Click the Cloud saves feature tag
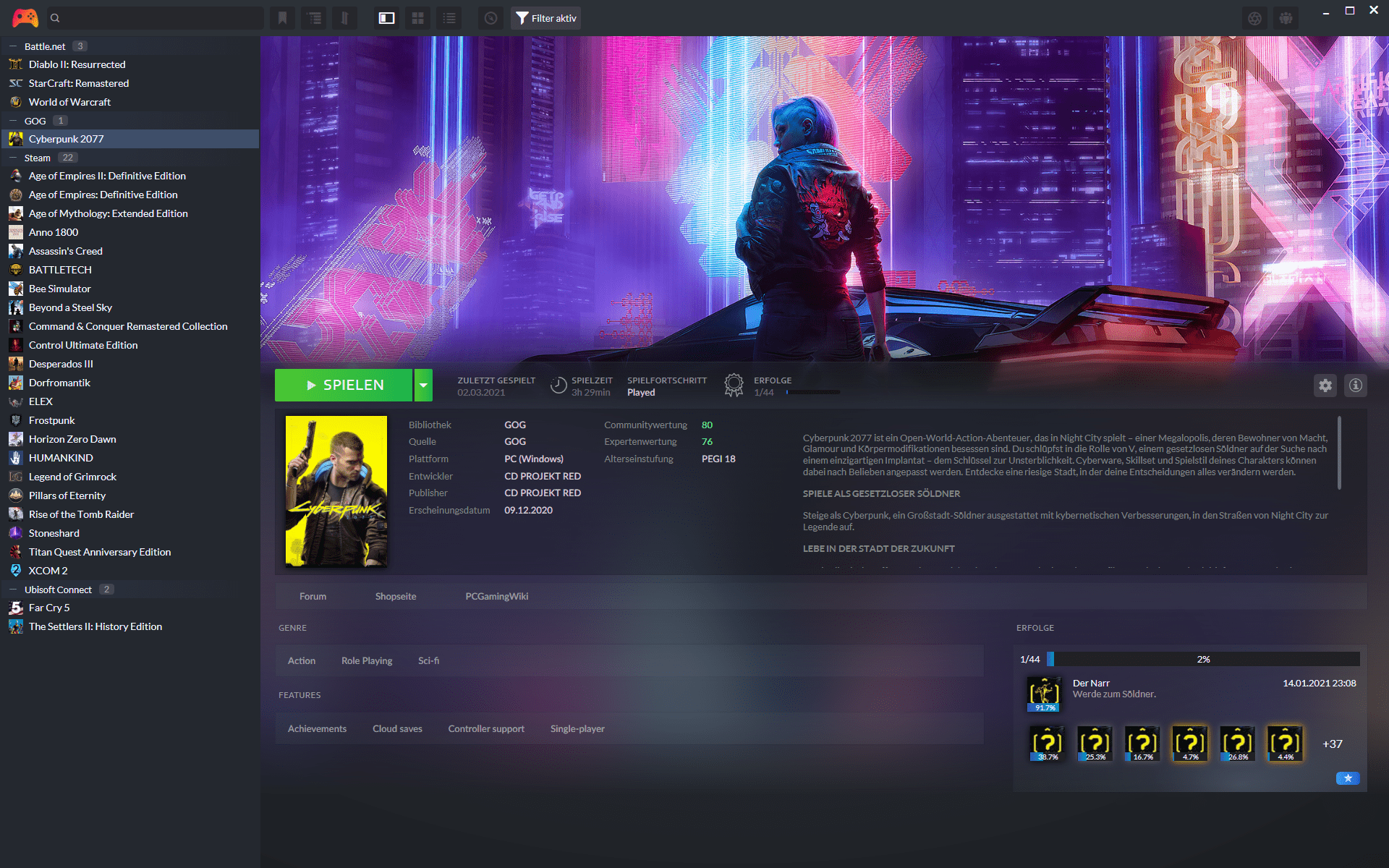Viewport: 1389px width, 868px height. 397,729
